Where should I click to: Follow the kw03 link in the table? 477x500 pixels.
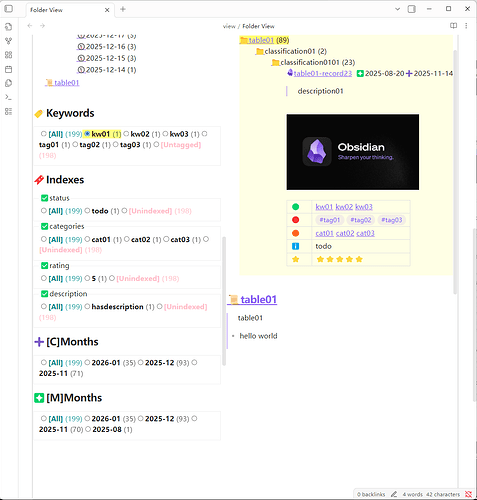(x=364, y=207)
